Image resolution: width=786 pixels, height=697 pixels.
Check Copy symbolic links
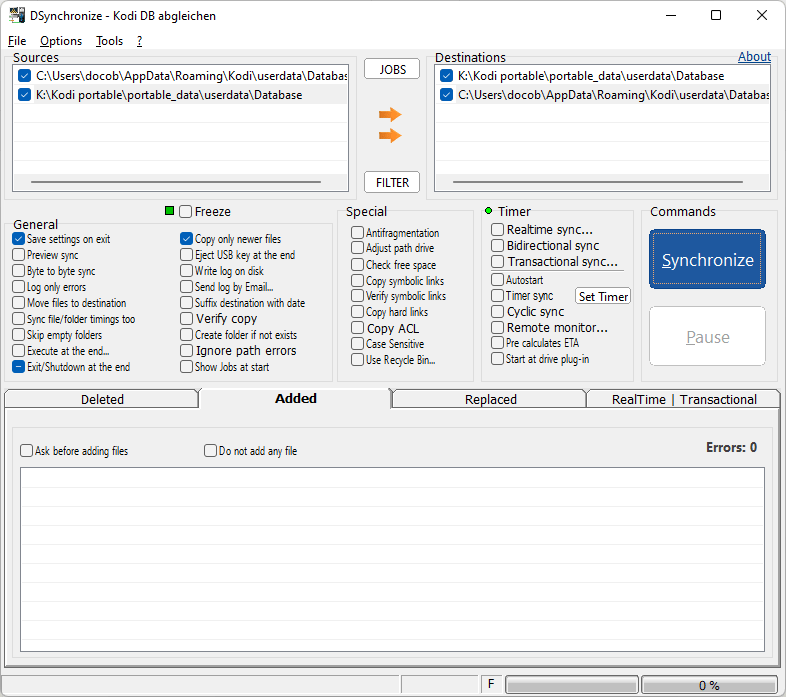357,281
